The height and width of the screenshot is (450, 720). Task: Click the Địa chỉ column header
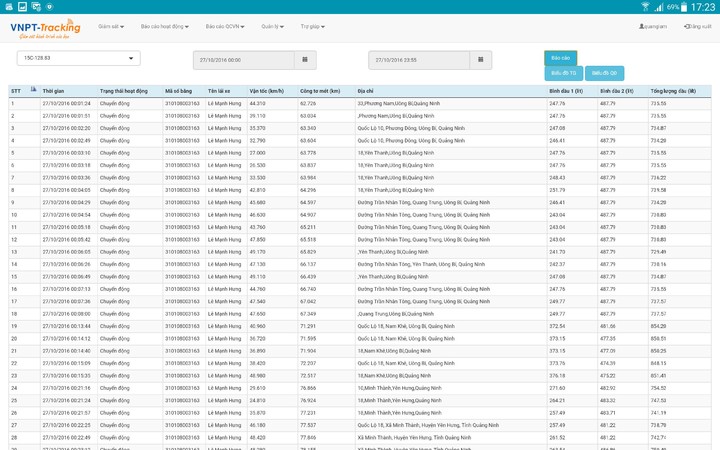365,91
